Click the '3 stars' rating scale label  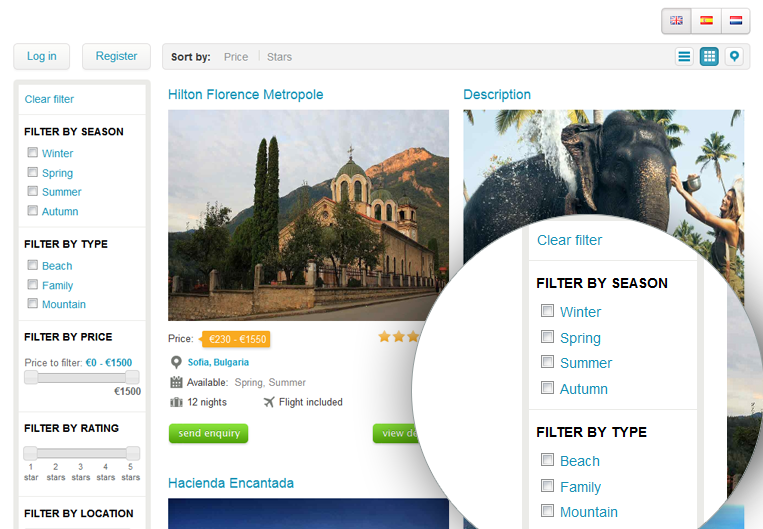tap(81, 472)
